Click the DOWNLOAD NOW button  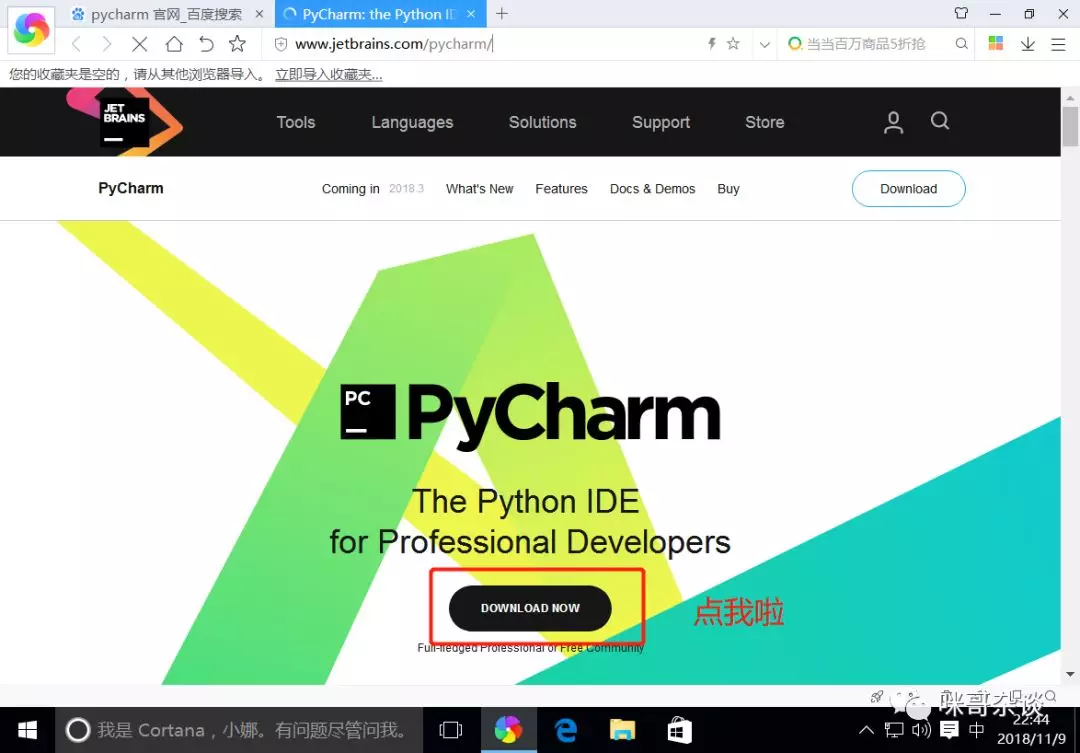point(530,608)
